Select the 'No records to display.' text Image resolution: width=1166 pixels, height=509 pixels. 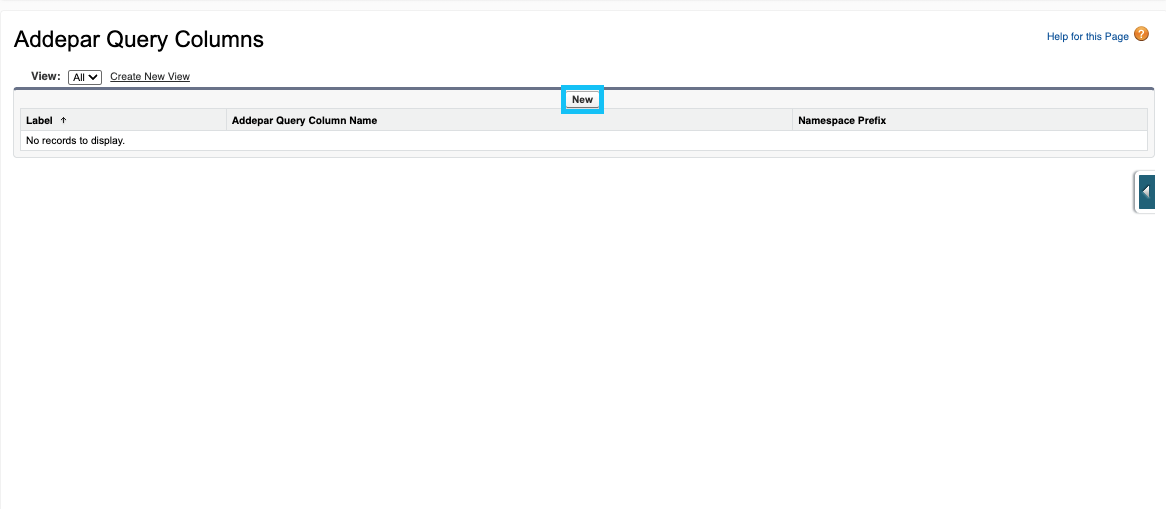click(x=75, y=140)
